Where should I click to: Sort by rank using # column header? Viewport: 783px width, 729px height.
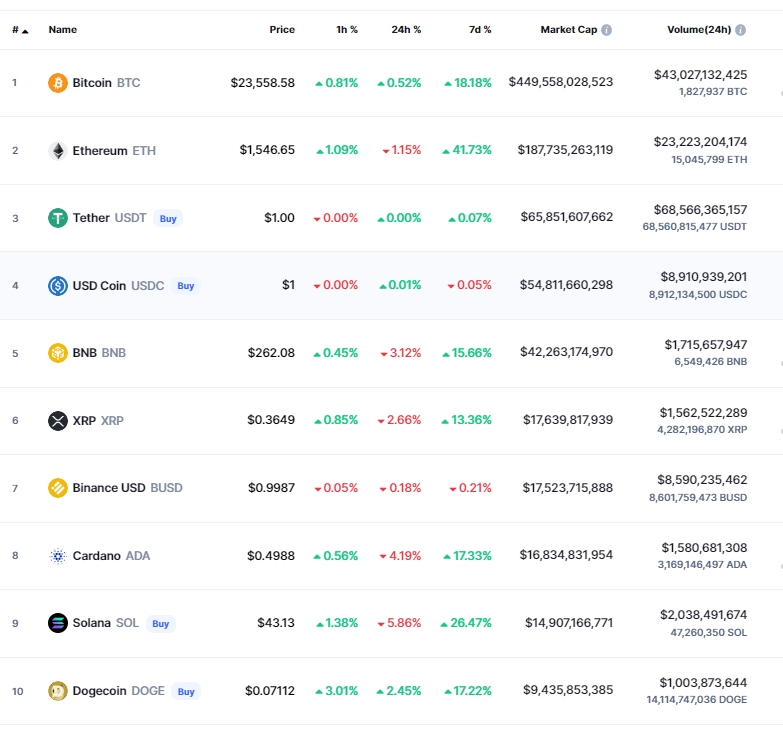point(19,30)
